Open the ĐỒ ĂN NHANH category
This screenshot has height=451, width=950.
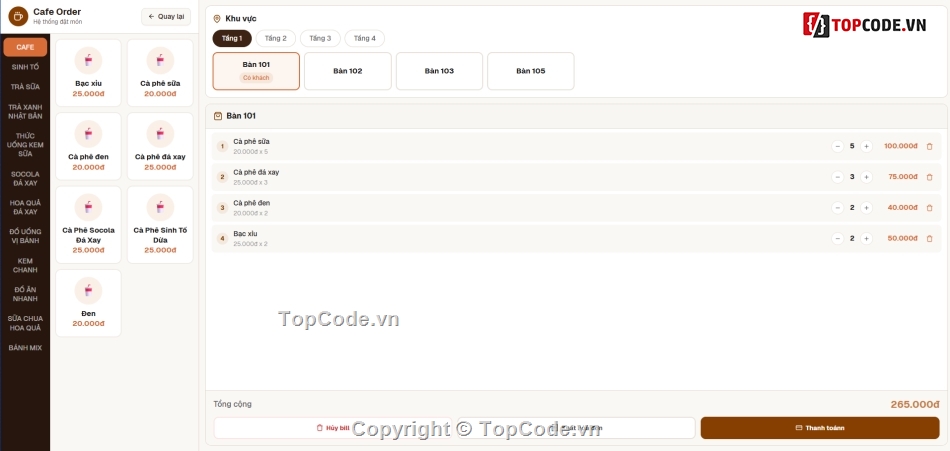pos(25,295)
